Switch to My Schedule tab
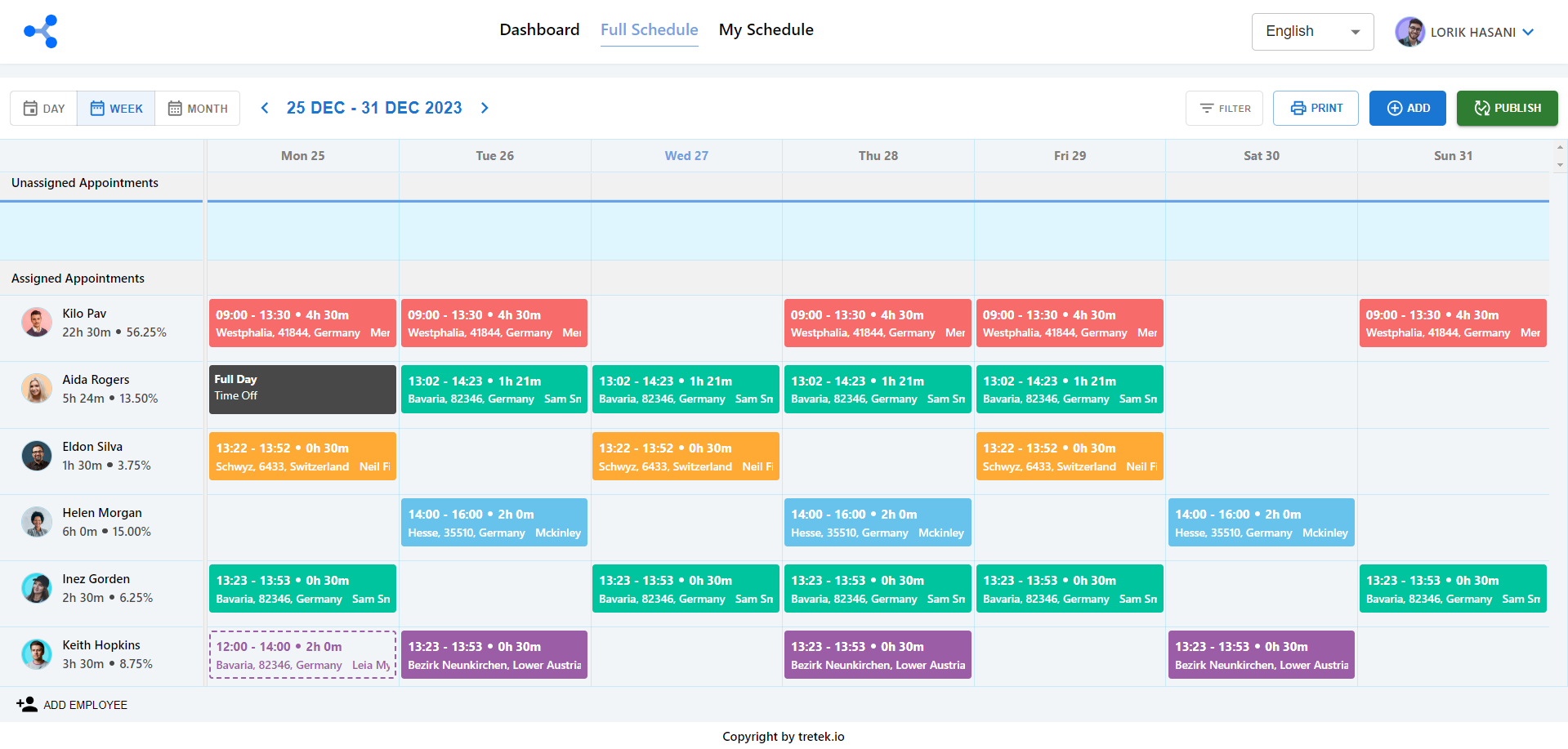Image resolution: width=1568 pixels, height=749 pixels. tap(766, 30)
